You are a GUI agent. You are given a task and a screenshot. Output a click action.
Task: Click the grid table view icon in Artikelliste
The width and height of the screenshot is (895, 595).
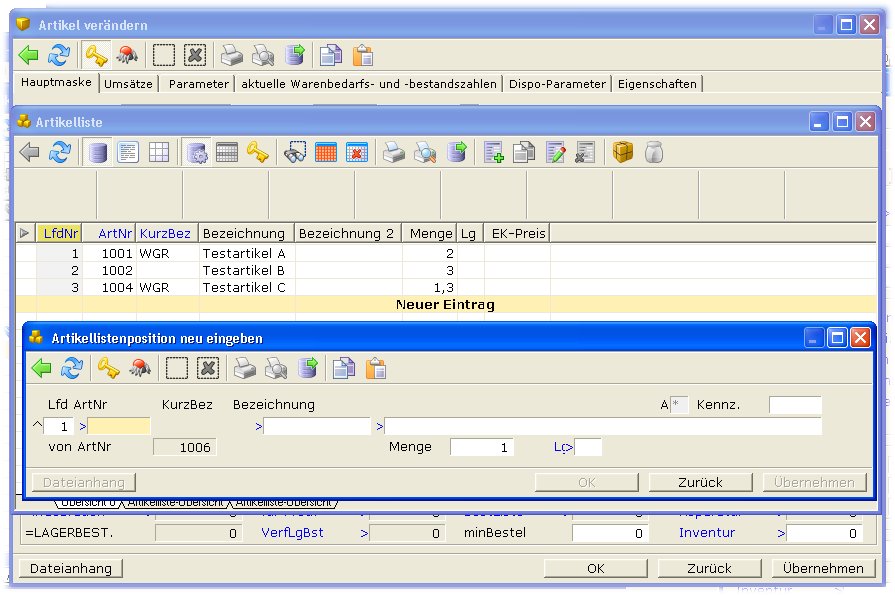click(158, 152)
